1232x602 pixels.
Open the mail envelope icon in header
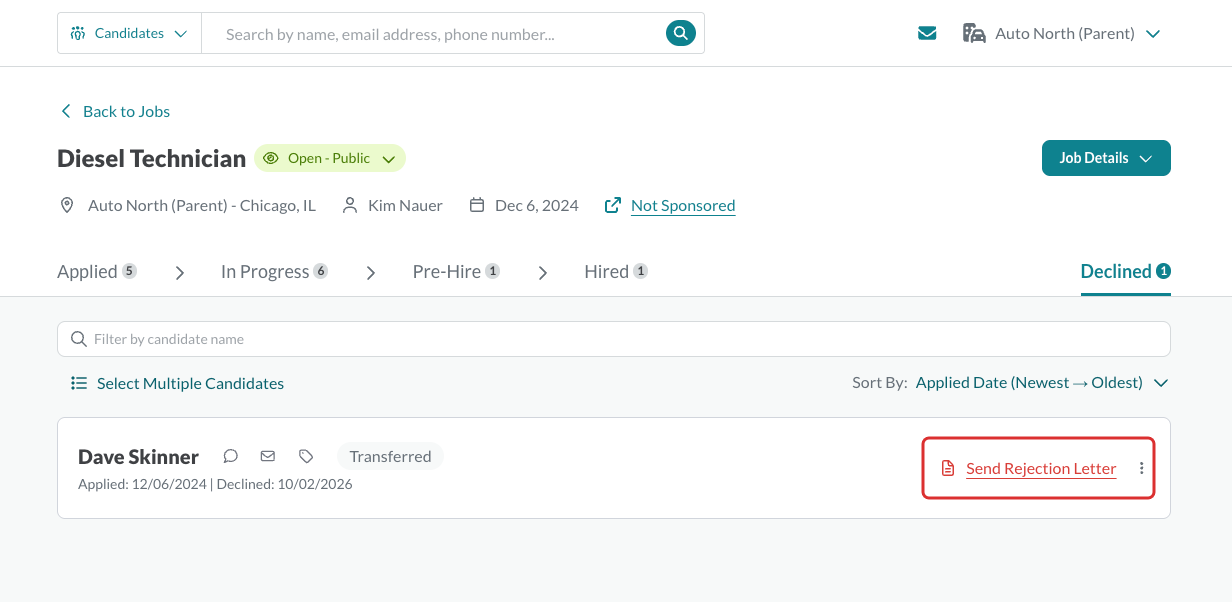tap(927, 33)
